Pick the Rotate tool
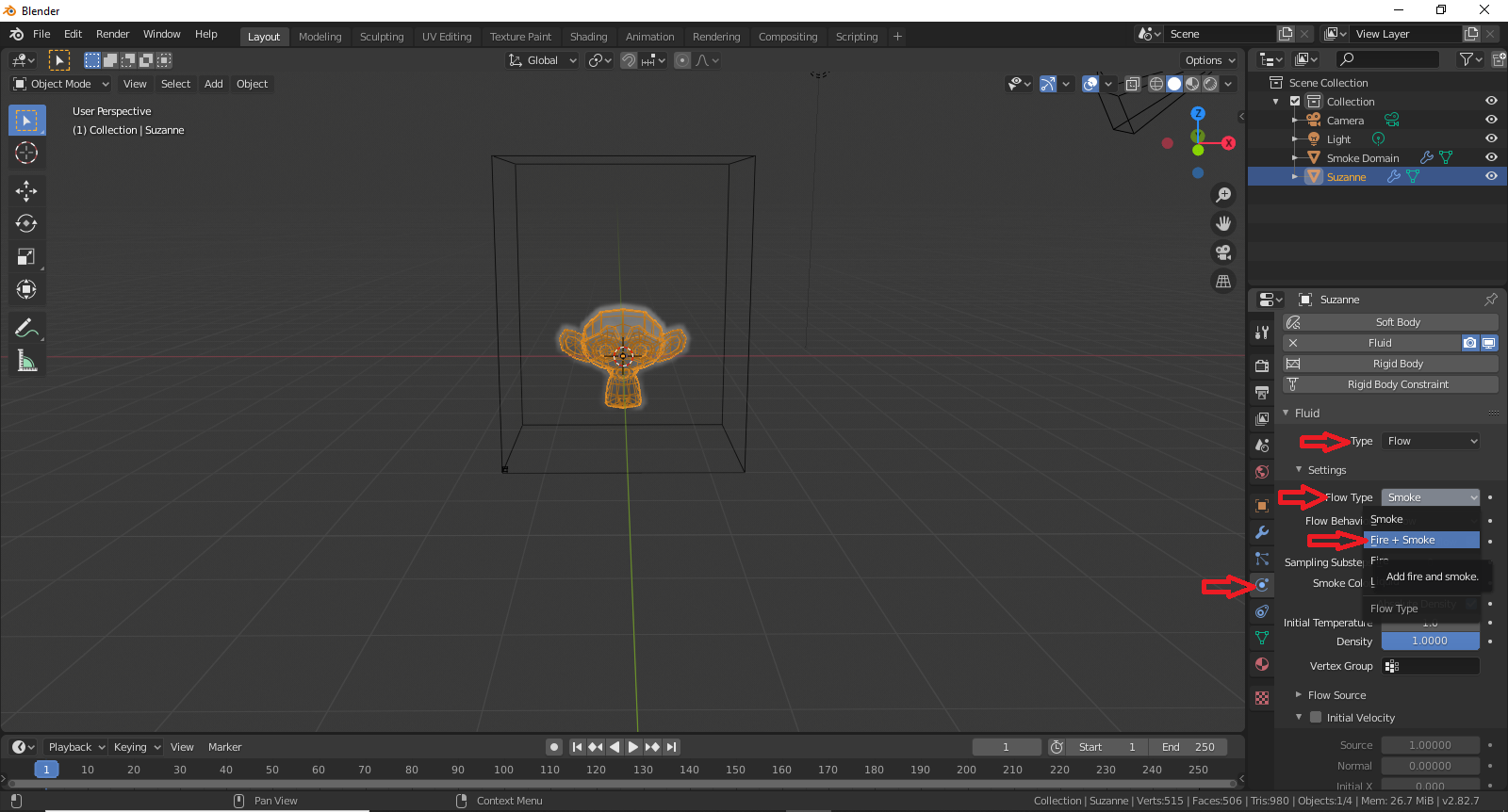This screenshot has width=1508, height=812. click(x=26, y=223)
